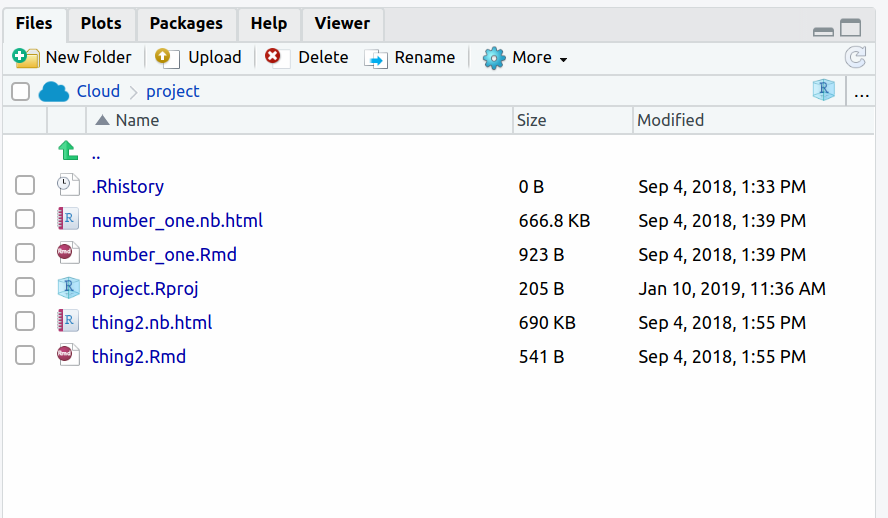
Task: Select the .Rhistory file checkbox
Action: 25,186
